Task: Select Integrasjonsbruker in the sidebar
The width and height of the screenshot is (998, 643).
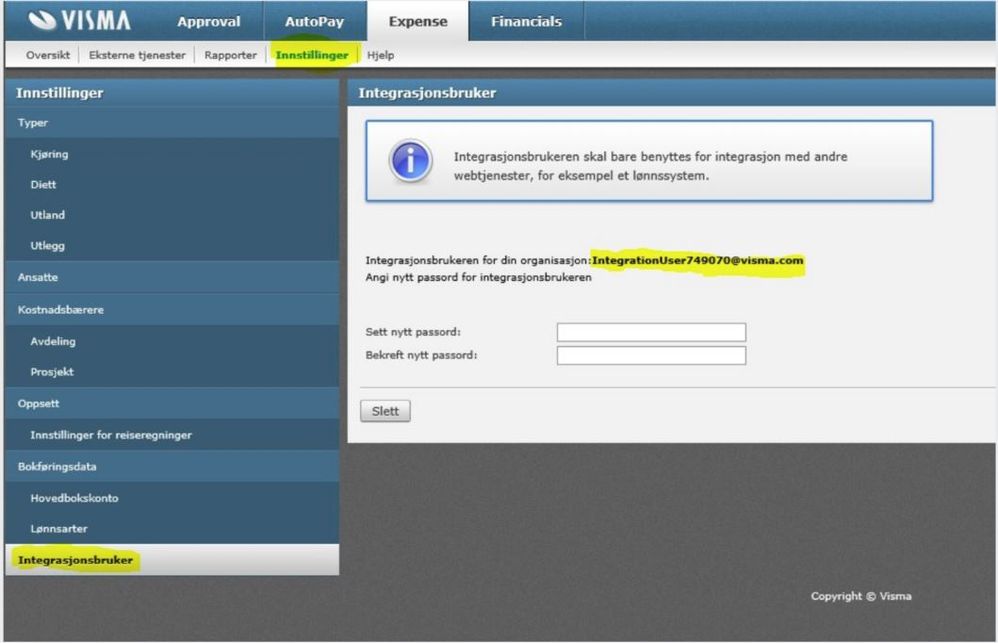Action: [172, 560]
